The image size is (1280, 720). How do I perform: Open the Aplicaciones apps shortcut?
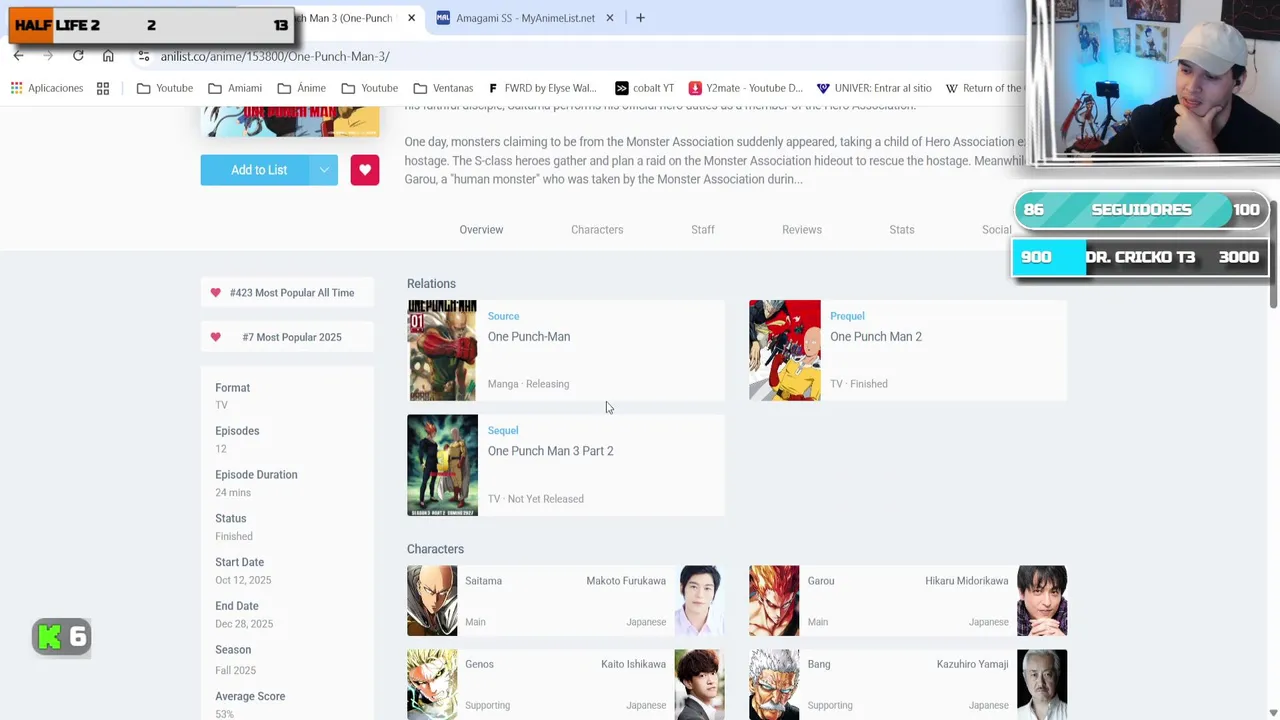47,88
